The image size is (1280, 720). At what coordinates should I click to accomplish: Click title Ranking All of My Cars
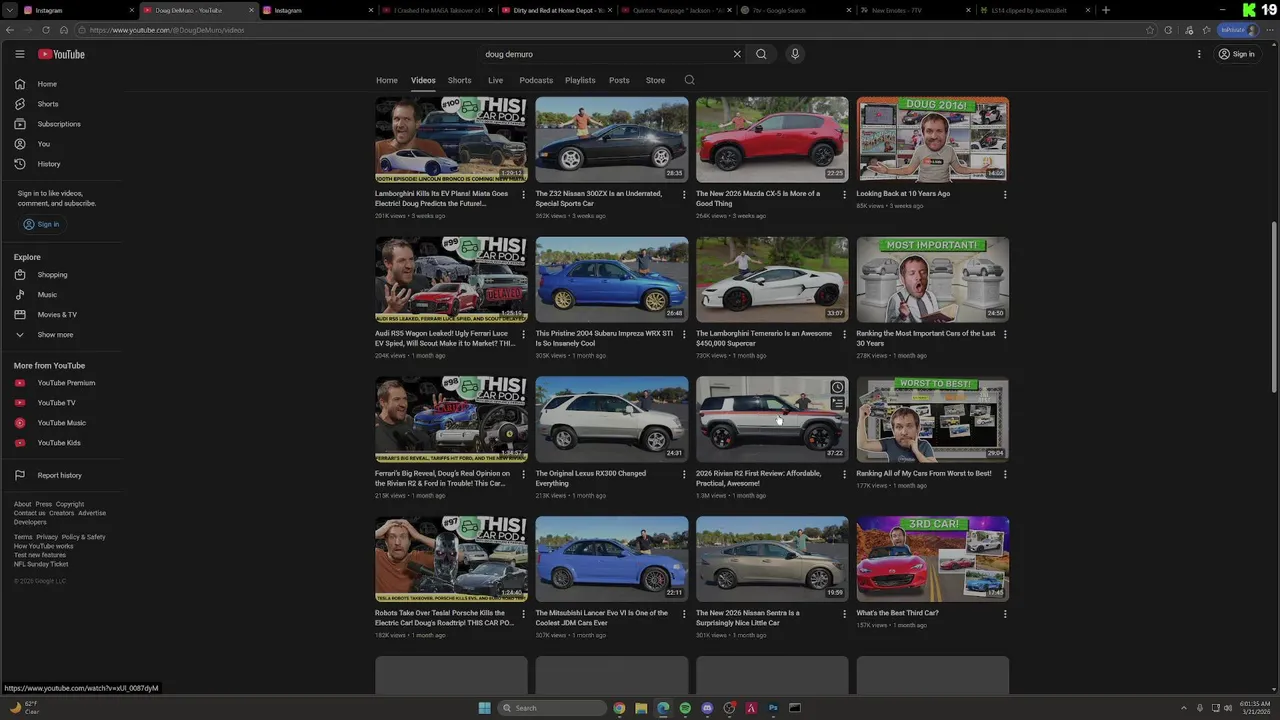click(x=924, y=473)
